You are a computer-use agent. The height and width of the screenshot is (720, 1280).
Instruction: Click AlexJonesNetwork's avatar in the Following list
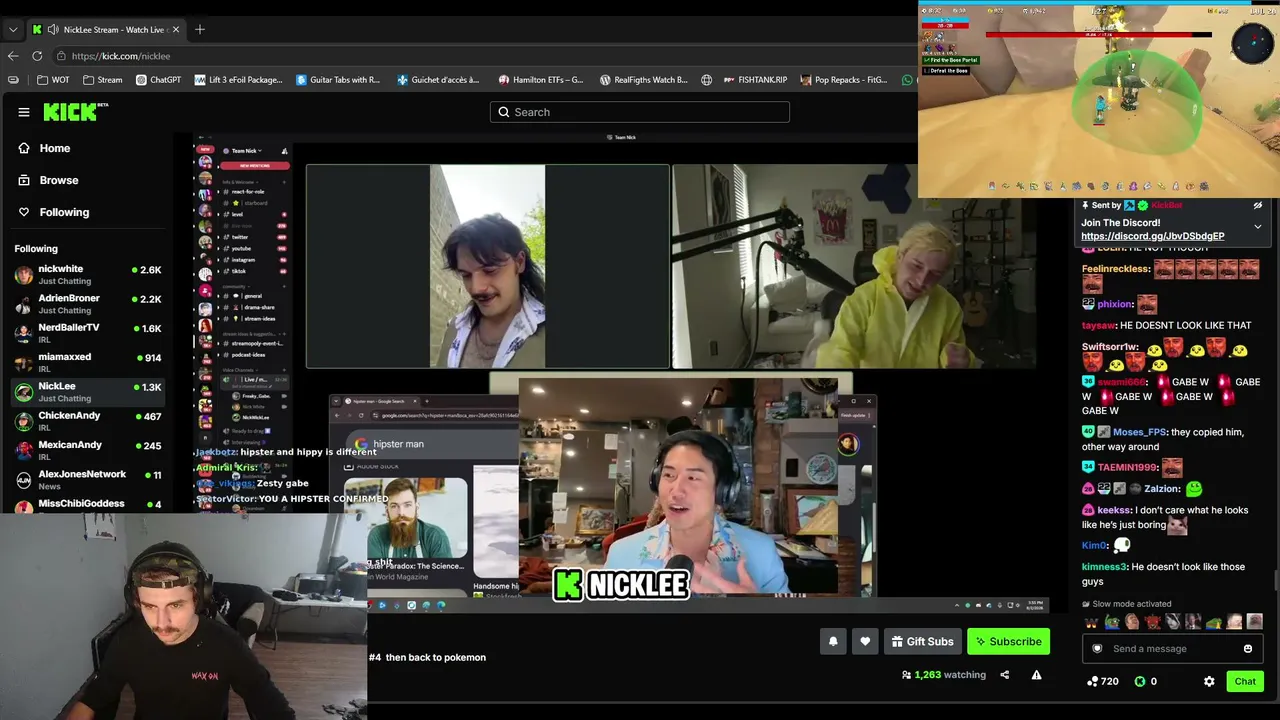coord(24,479)
